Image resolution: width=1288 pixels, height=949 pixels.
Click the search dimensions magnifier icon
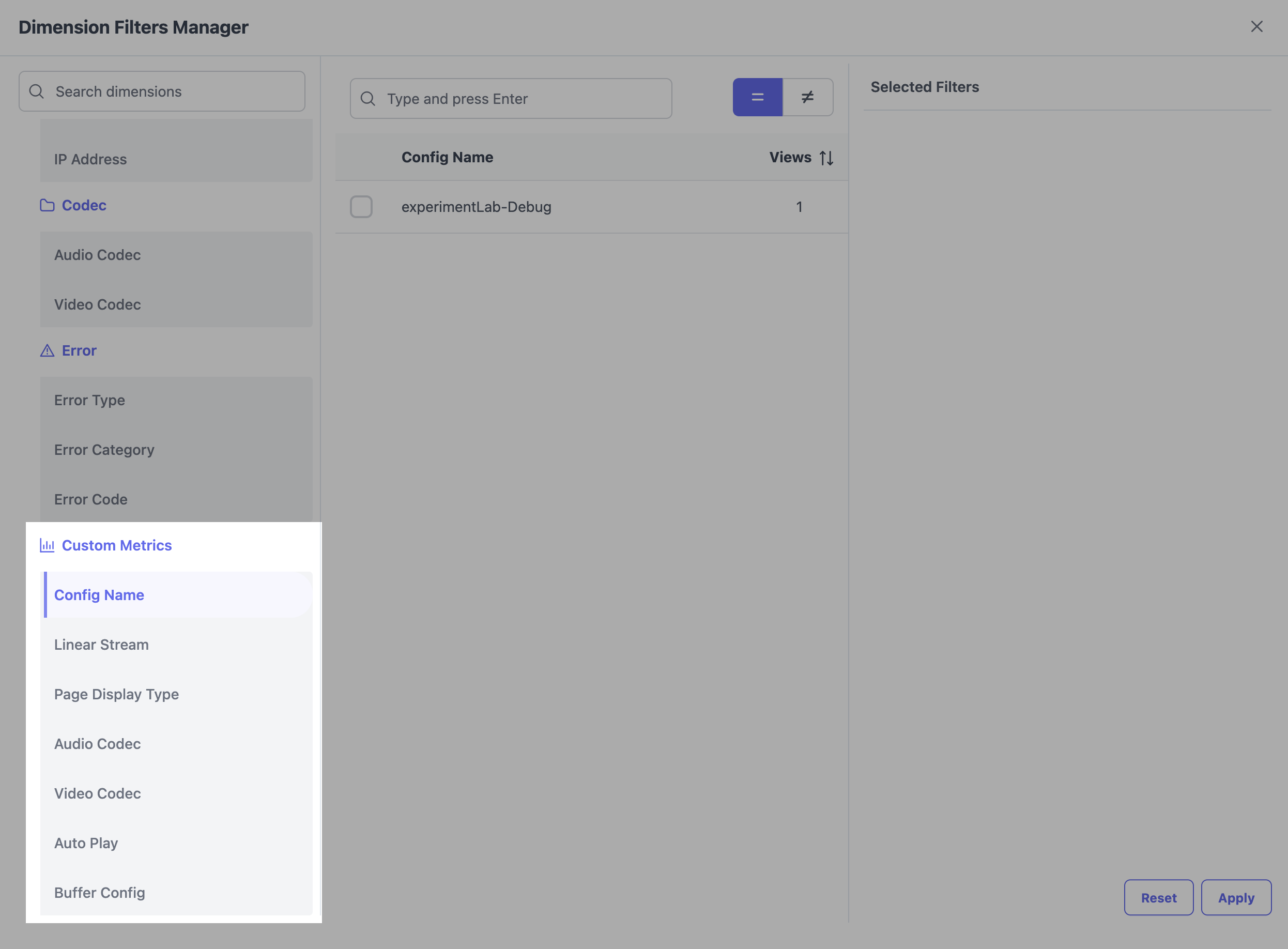click(37, 91)
